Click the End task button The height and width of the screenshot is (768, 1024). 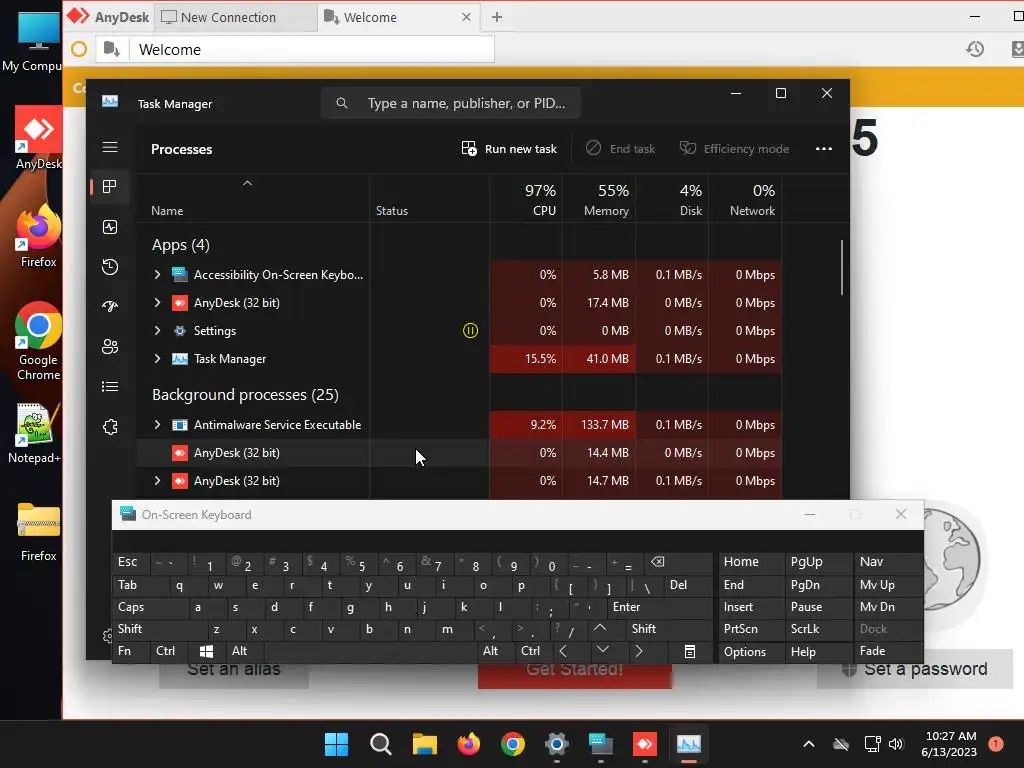(x=620, y=149)
